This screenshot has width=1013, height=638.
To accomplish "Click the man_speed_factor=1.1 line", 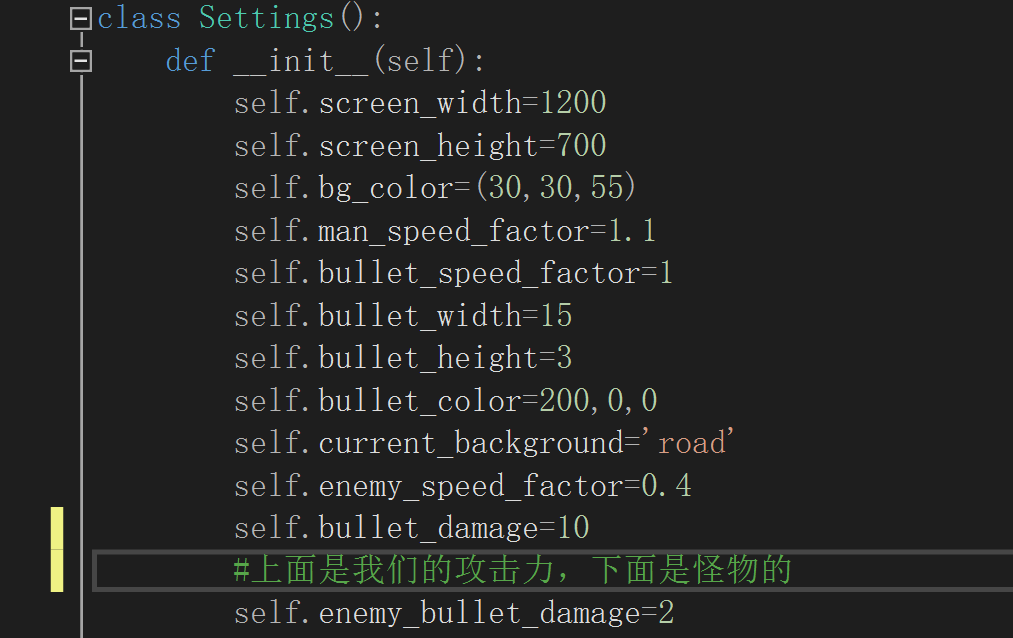I will pos(444,231).
